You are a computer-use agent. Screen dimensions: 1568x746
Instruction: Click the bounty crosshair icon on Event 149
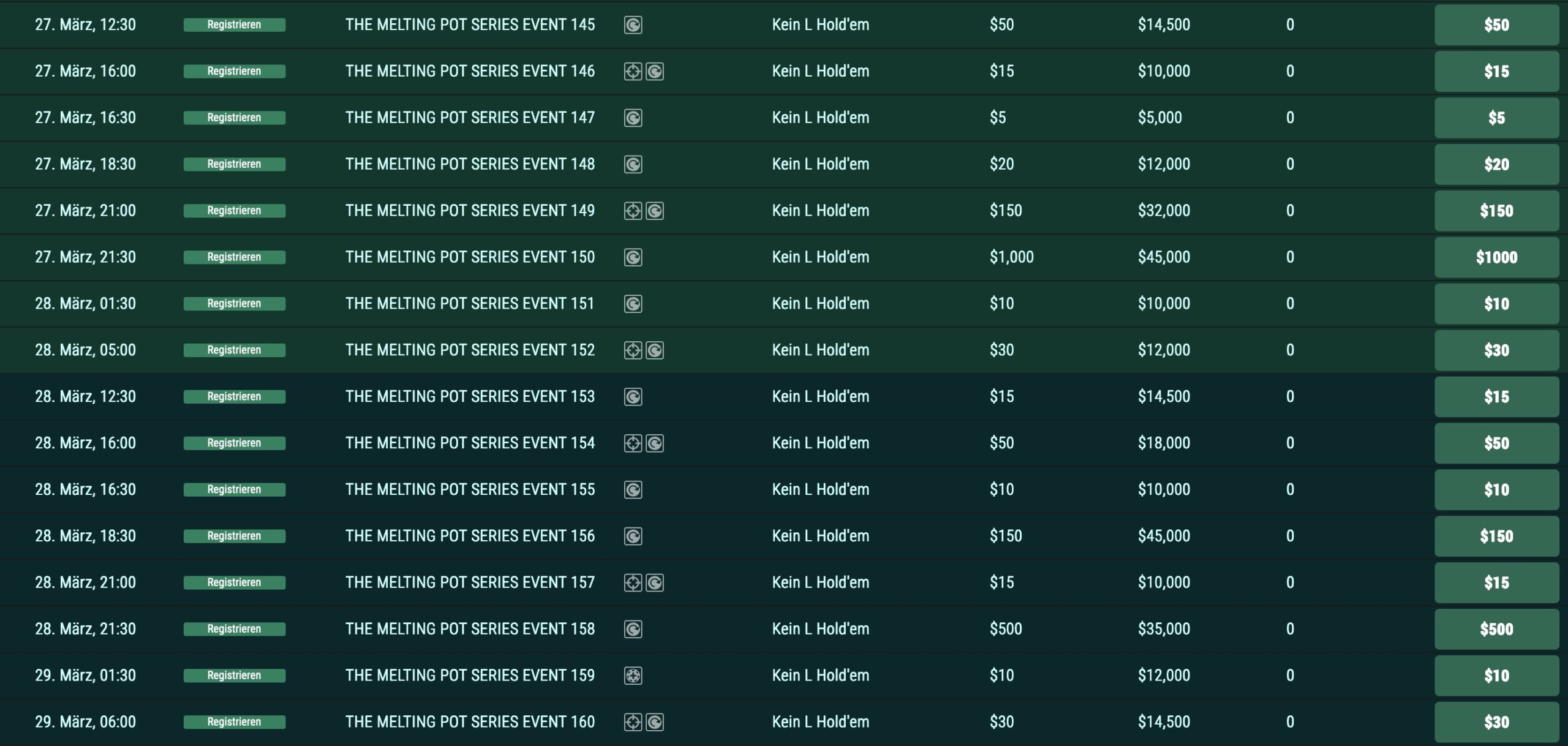(x=633, y=211)
